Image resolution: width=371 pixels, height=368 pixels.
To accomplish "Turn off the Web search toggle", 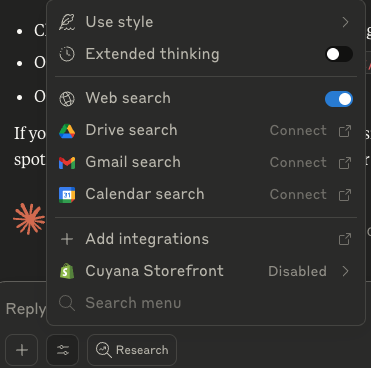I will [339, 99].
